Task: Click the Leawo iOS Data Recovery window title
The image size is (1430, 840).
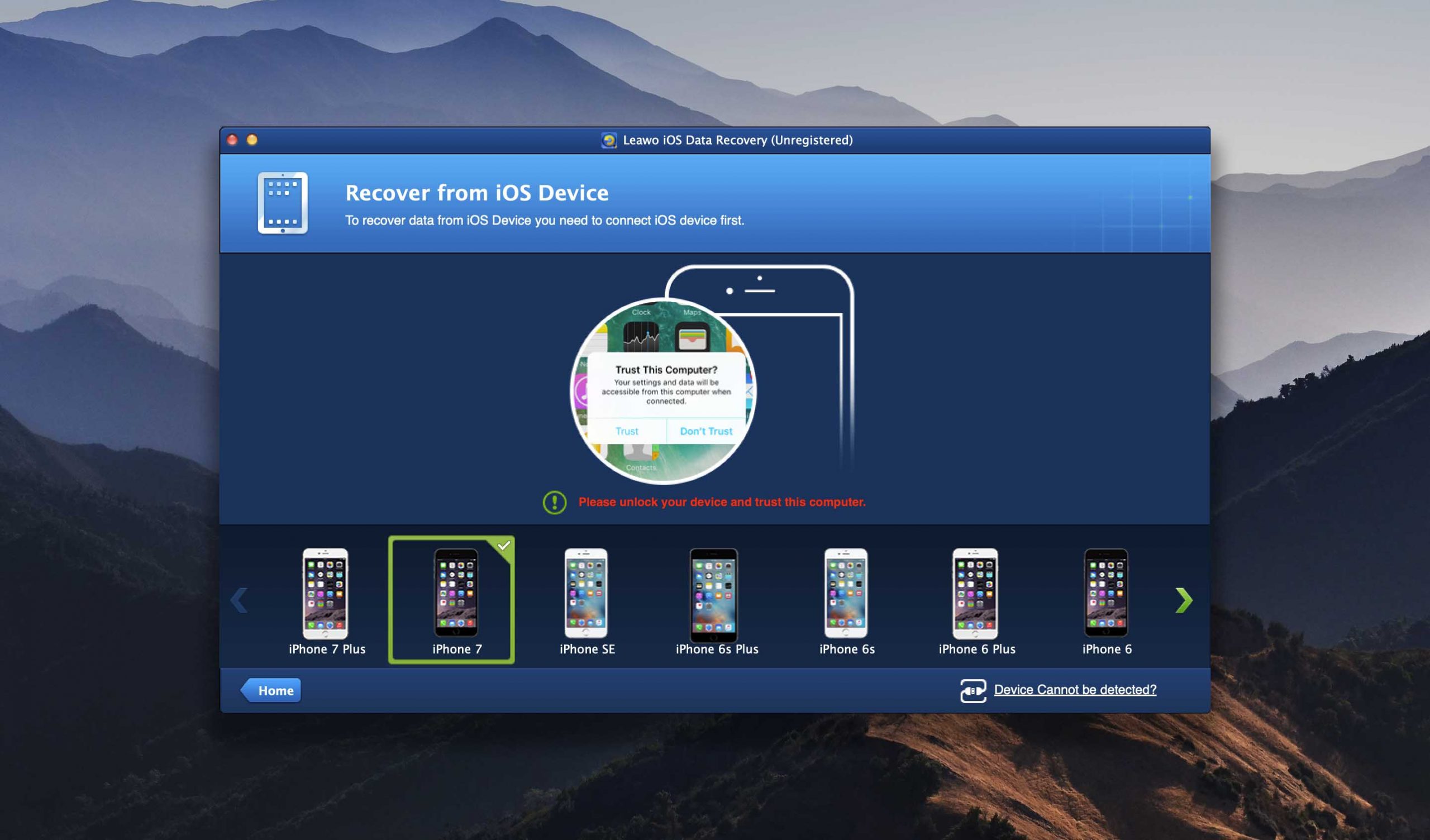Action: point(738,140)
